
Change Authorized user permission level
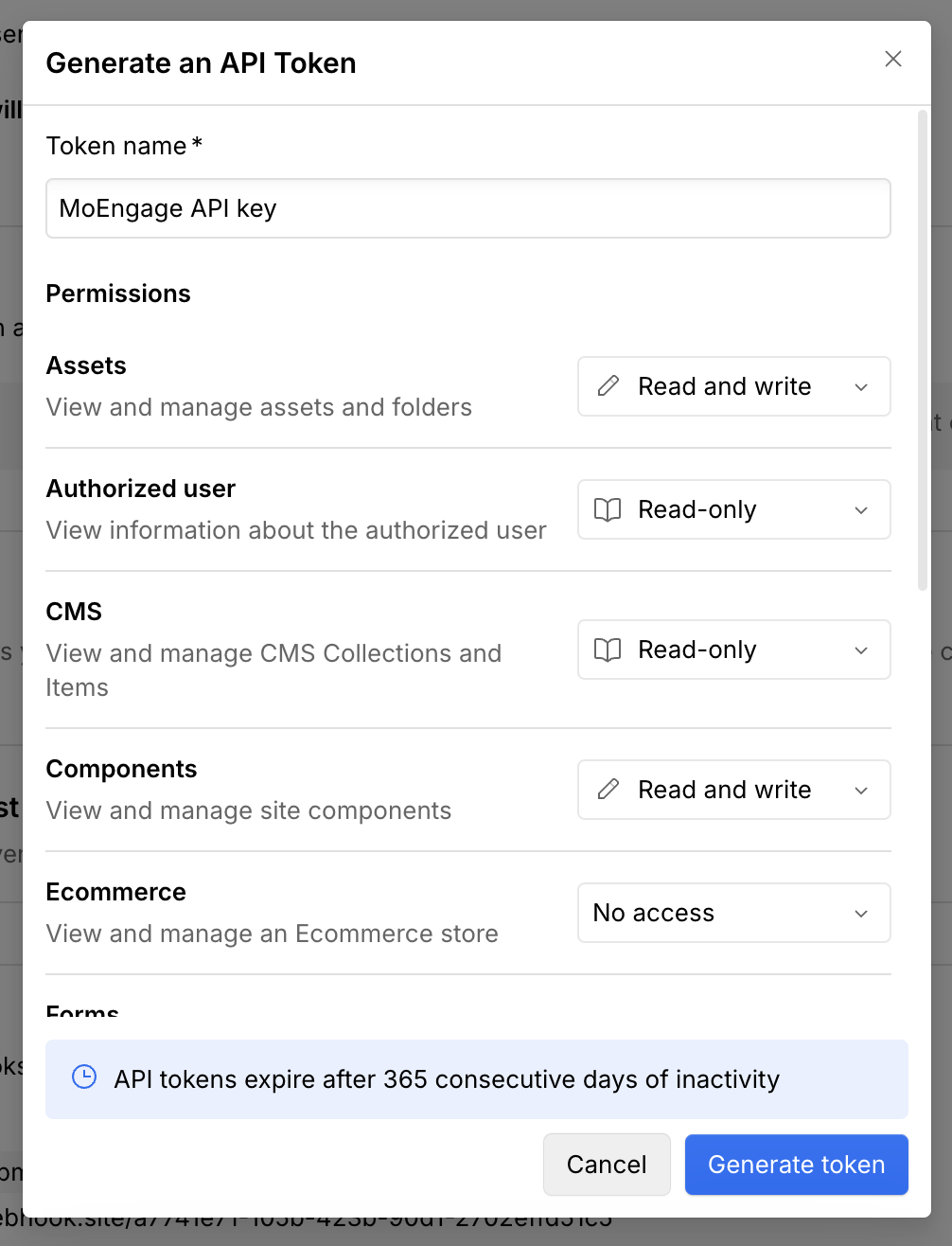[x=733, y=509]
